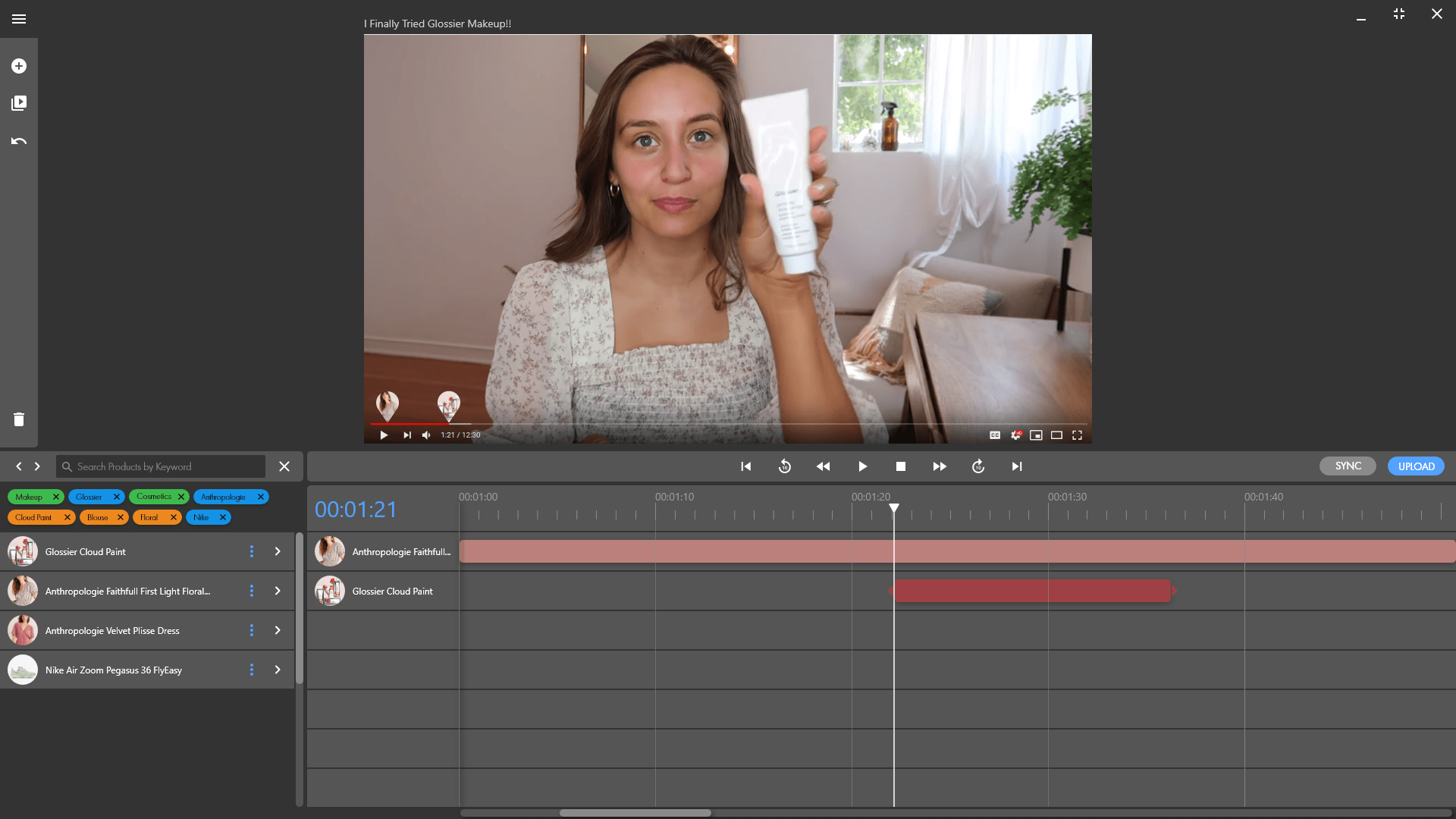Click the rewind 10 seconds icon

tap(785, 466)
